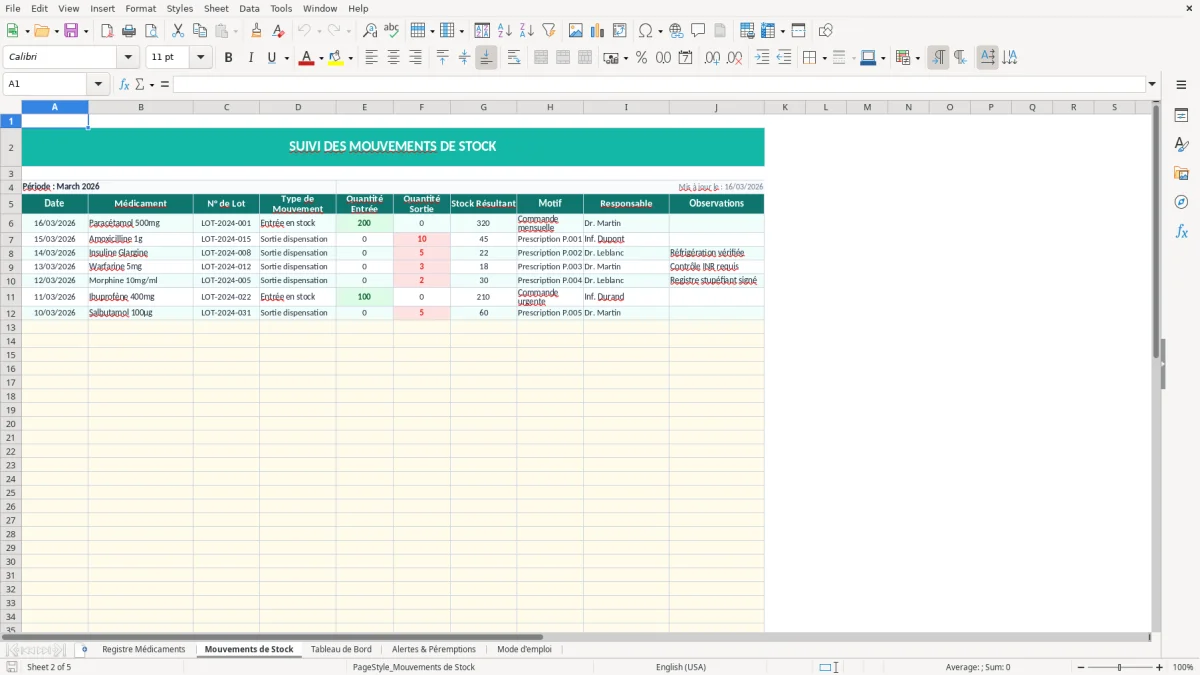Viewport: 1200px width, 675px height.
Task: Toggle Print Preview icon
Action: [x=150, y=31]
